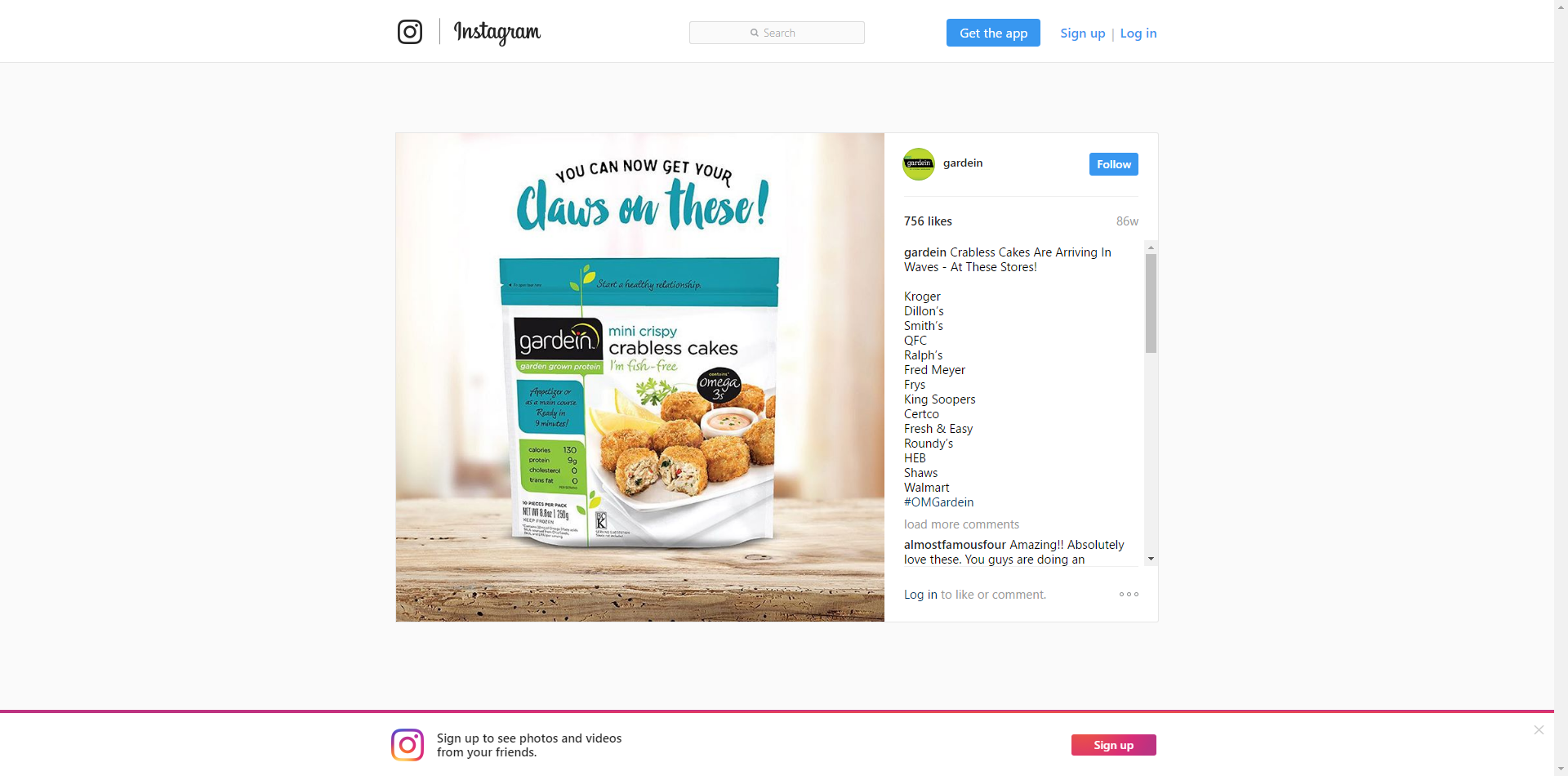The width and height of the screenshot is (1568, 776).
Task: Open the #OMGardein hashtag
Action: tap(938, 502)
